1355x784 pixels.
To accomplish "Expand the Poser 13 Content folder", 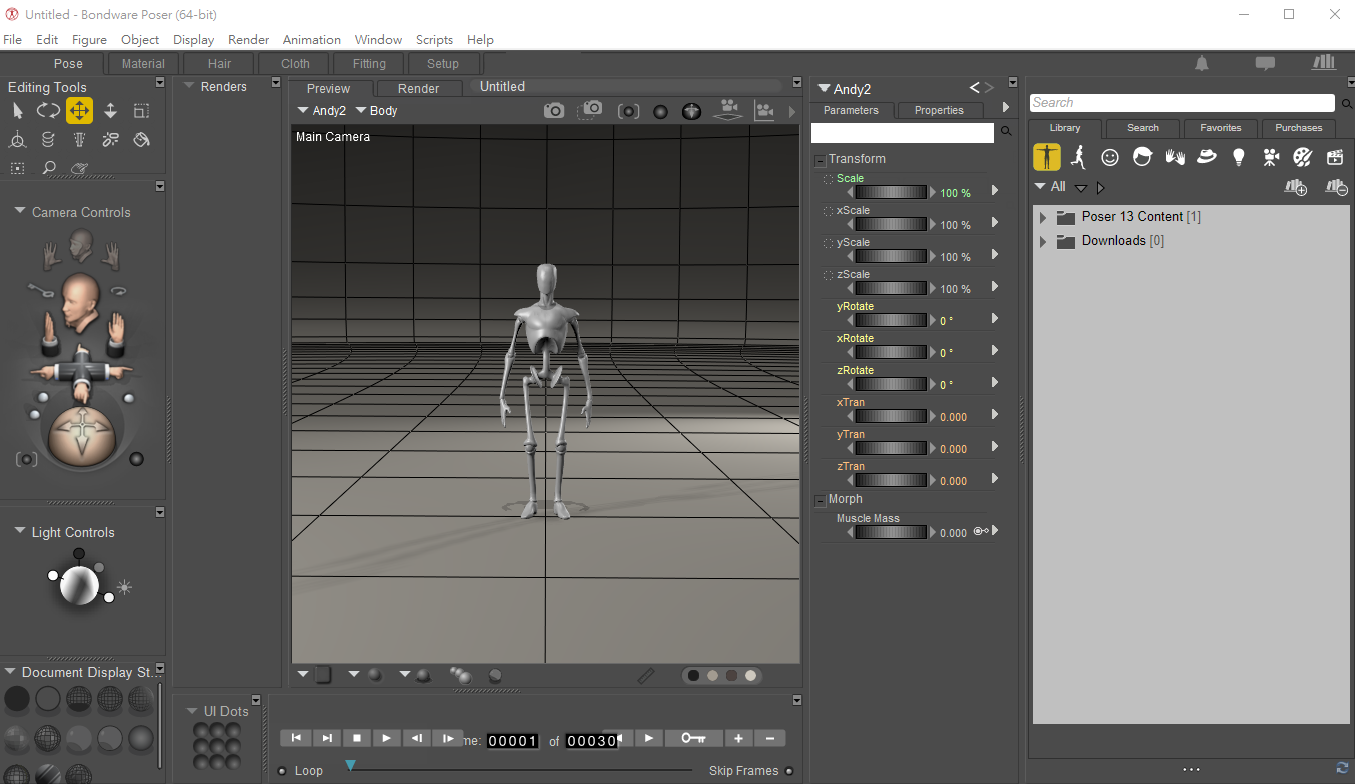I will 1043,217.
